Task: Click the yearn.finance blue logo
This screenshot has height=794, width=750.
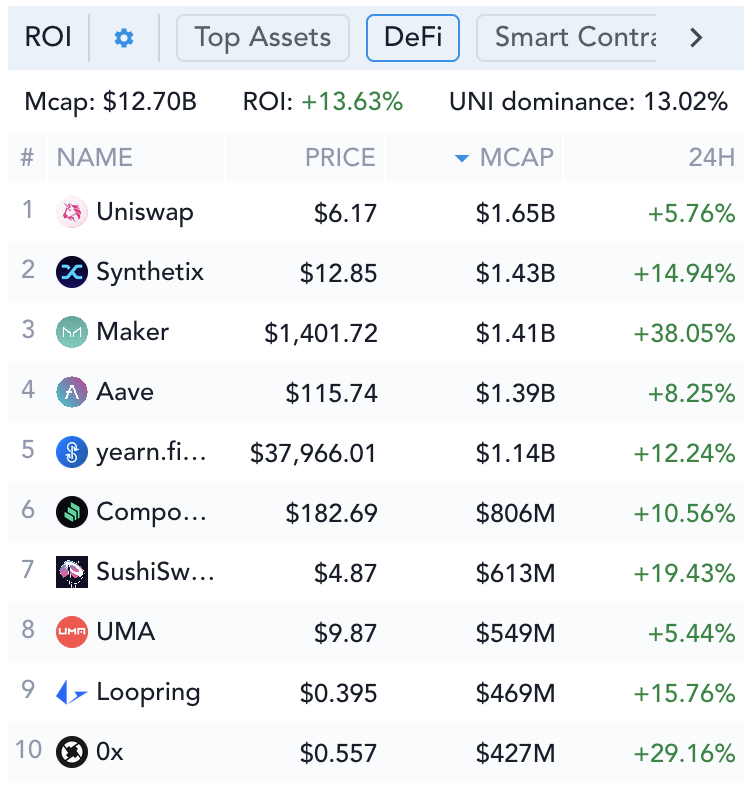Action: [x=71, y=452]
